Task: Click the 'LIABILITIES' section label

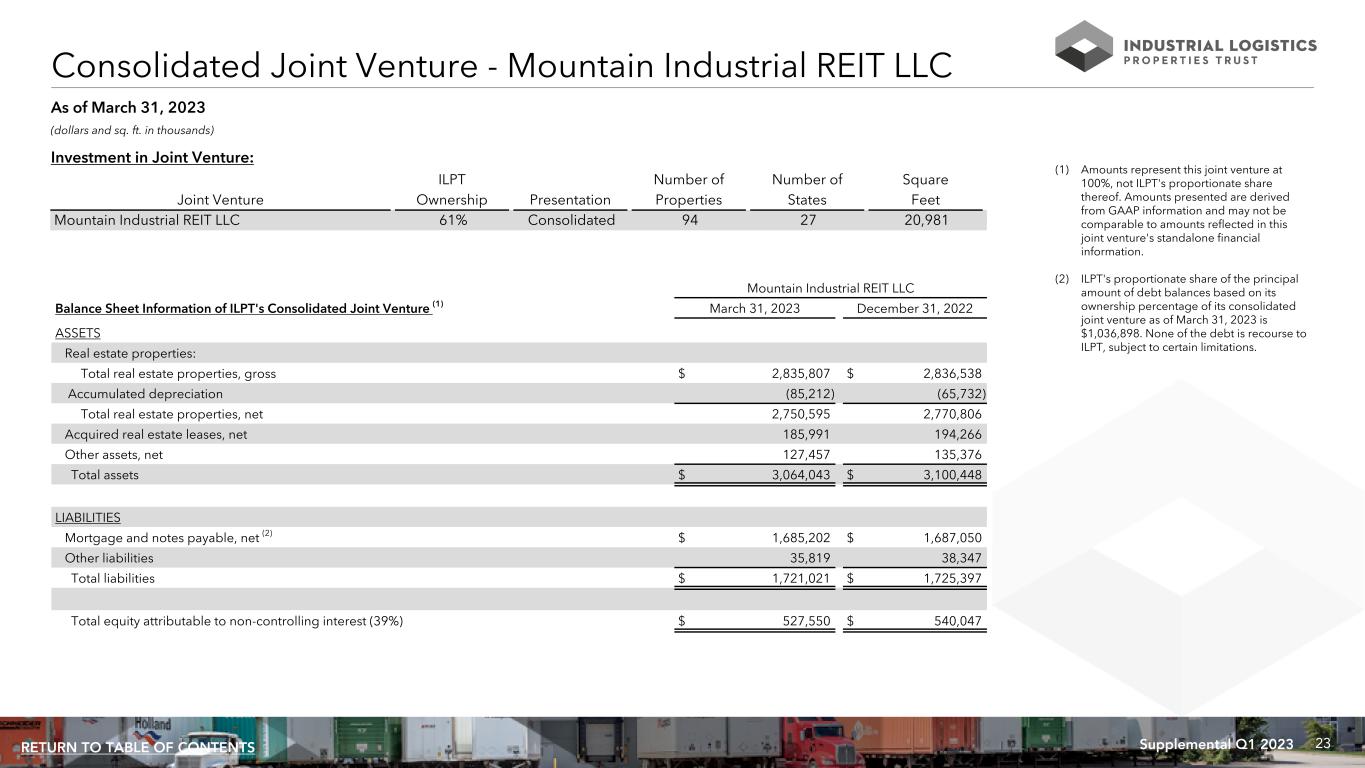Action: pyautogui.click(x=88, y=517)
